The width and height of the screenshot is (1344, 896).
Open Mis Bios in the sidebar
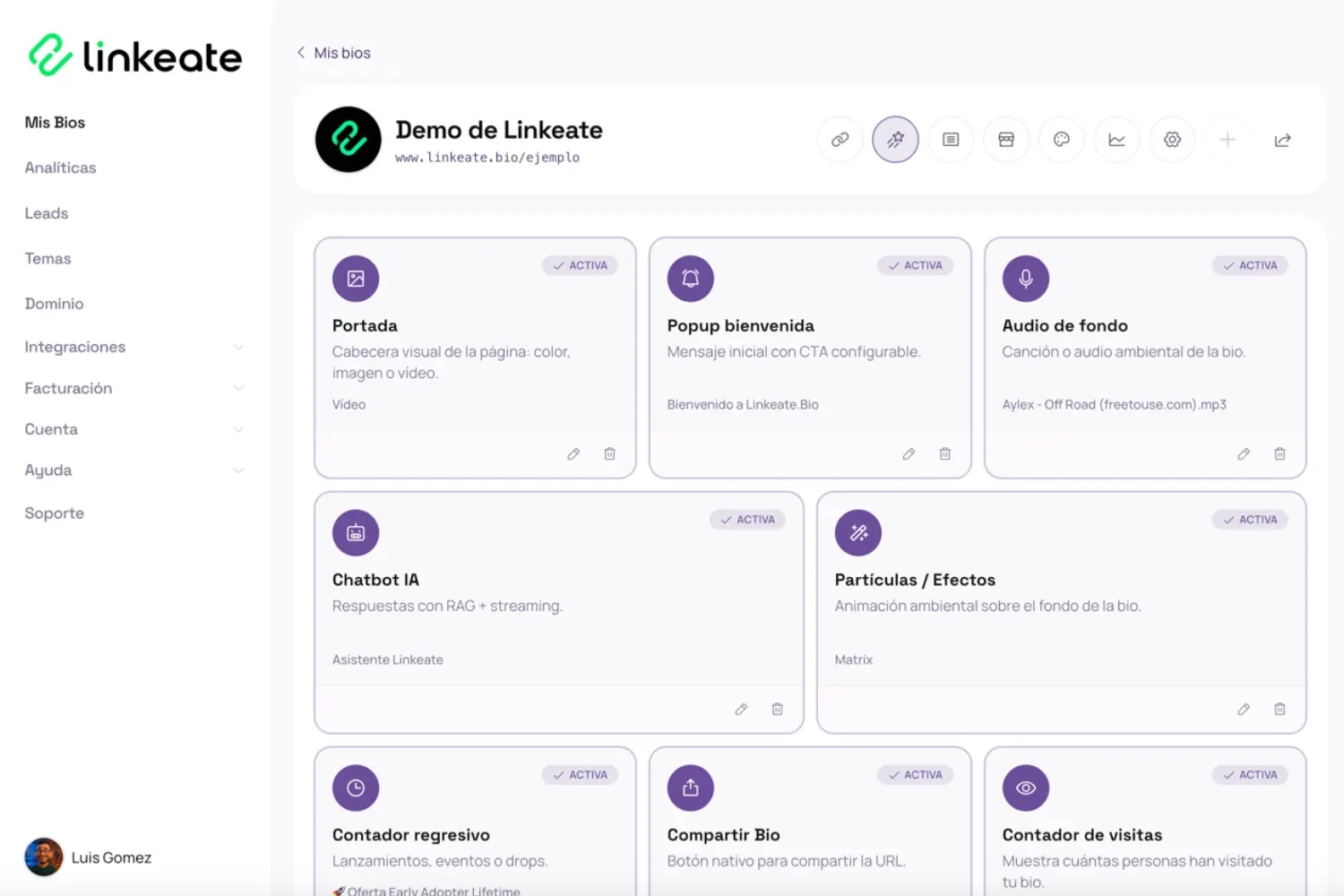tap(55, 123)
